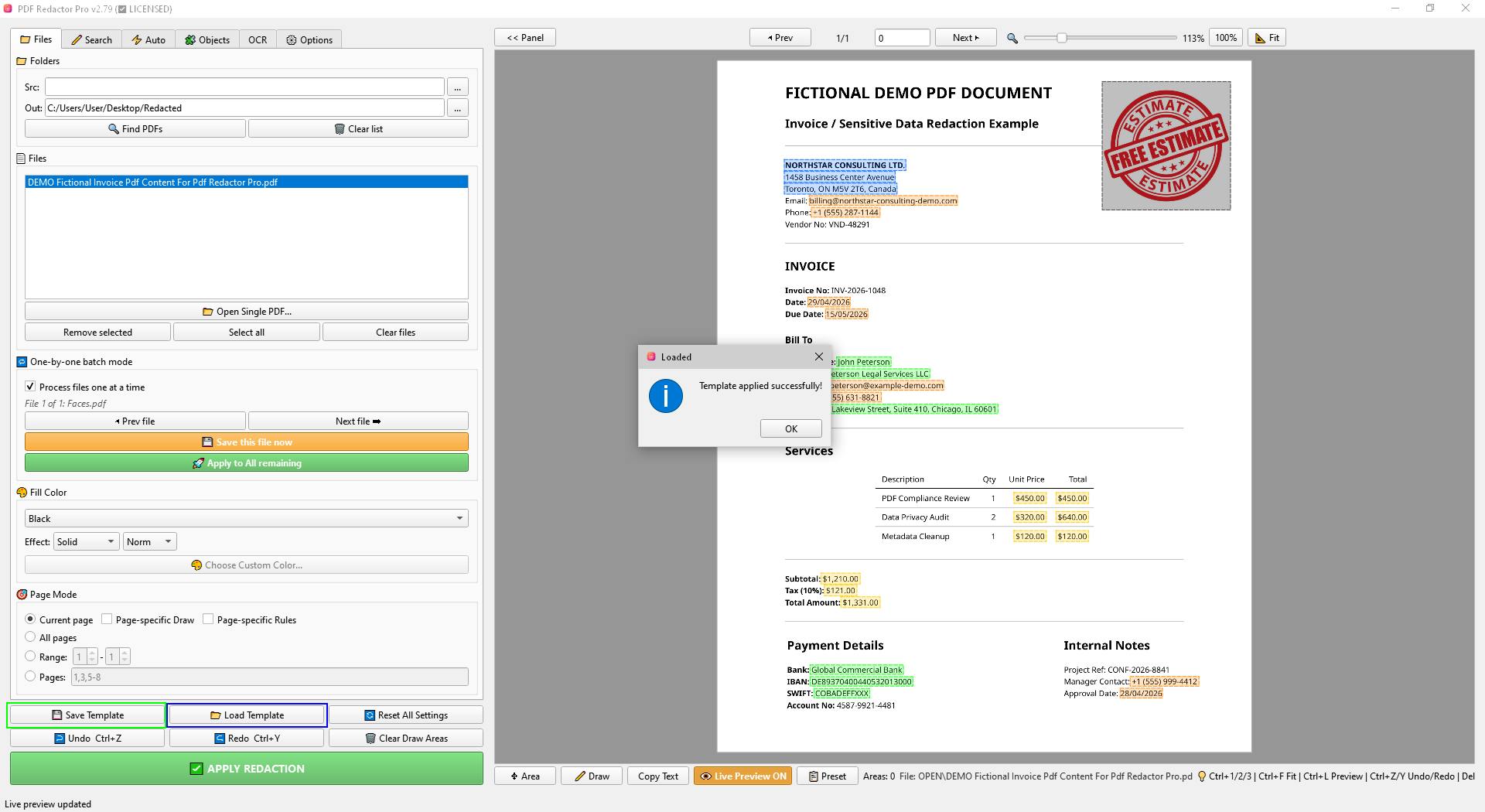1485x812 pixels.
Task: Click Open Single PDF button
Action: click(247, 312)
